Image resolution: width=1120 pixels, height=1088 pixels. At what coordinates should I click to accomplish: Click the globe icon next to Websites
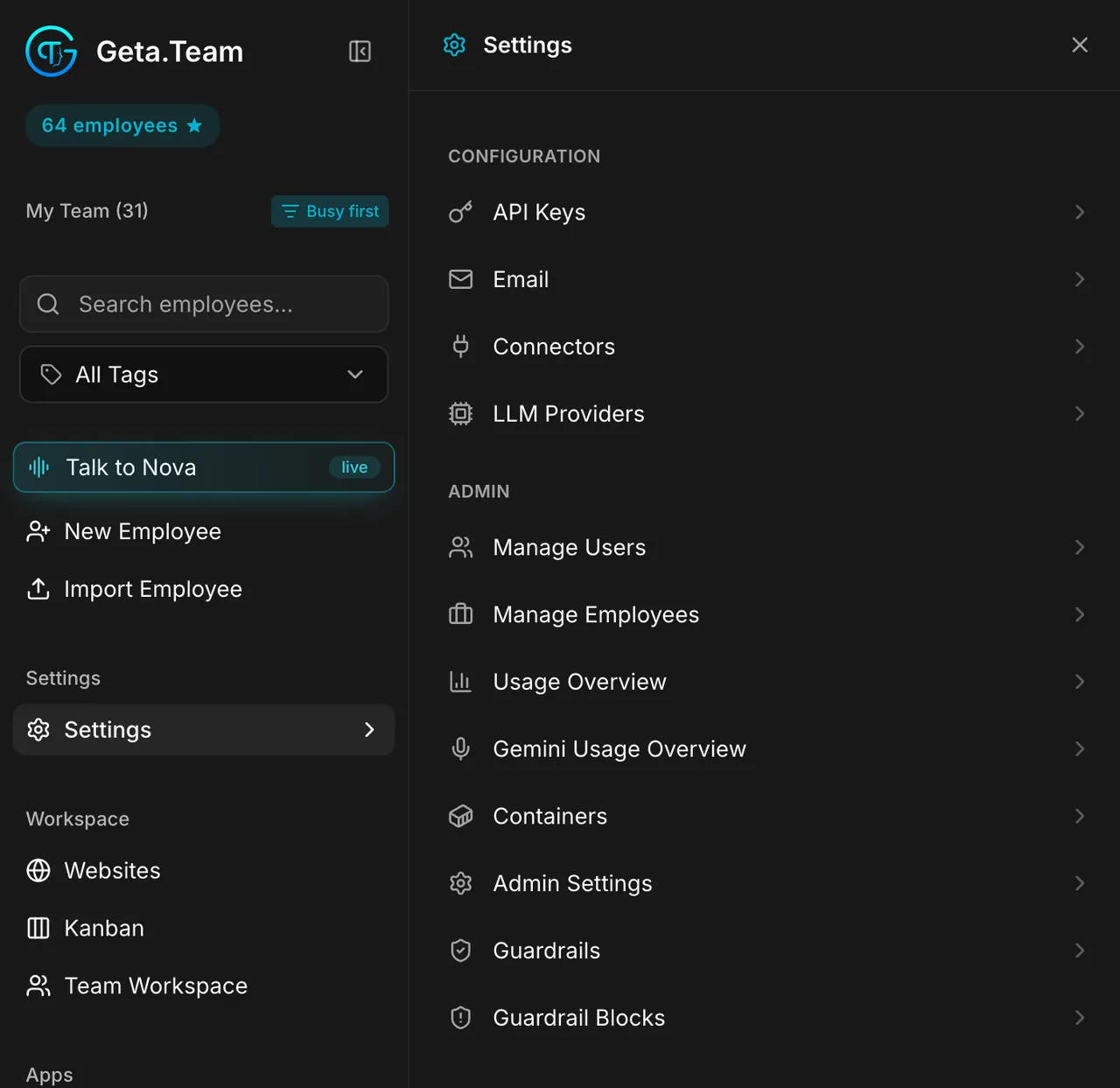[38, 870]
